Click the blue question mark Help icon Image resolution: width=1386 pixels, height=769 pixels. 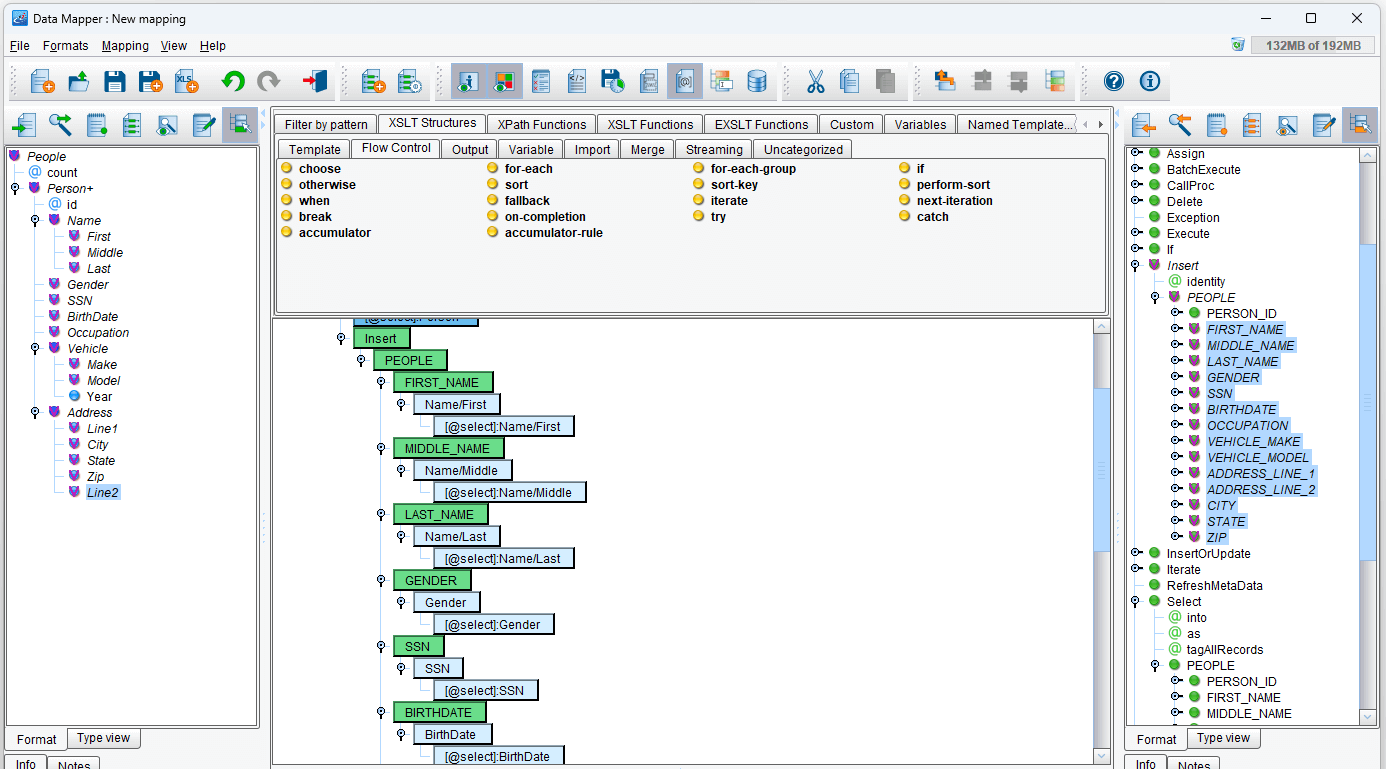(1114, 81)
